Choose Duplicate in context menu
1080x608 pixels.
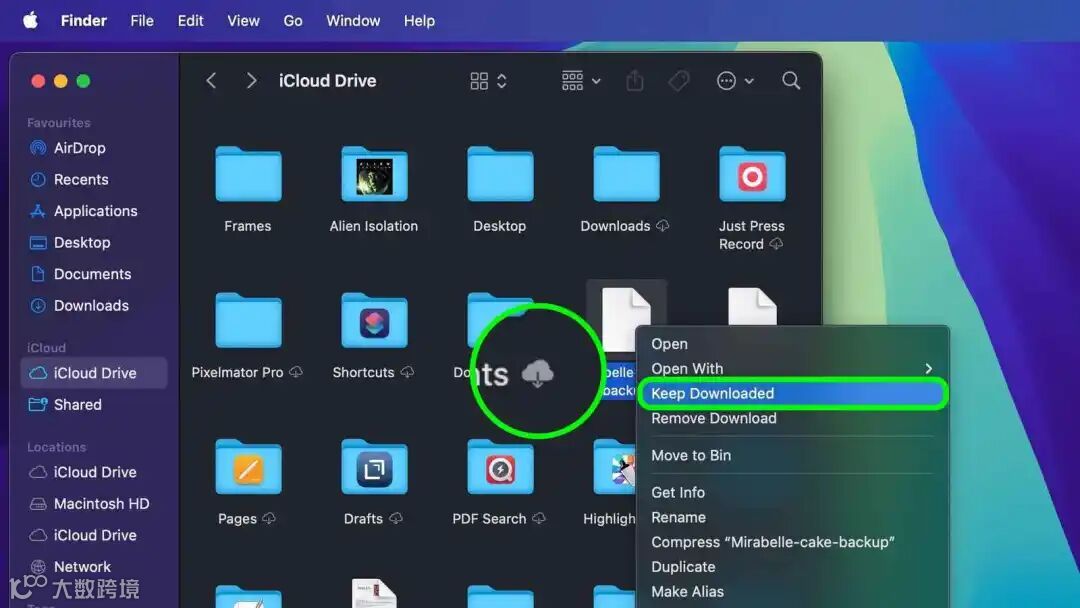pyautogui.click(x=792, y=567)
